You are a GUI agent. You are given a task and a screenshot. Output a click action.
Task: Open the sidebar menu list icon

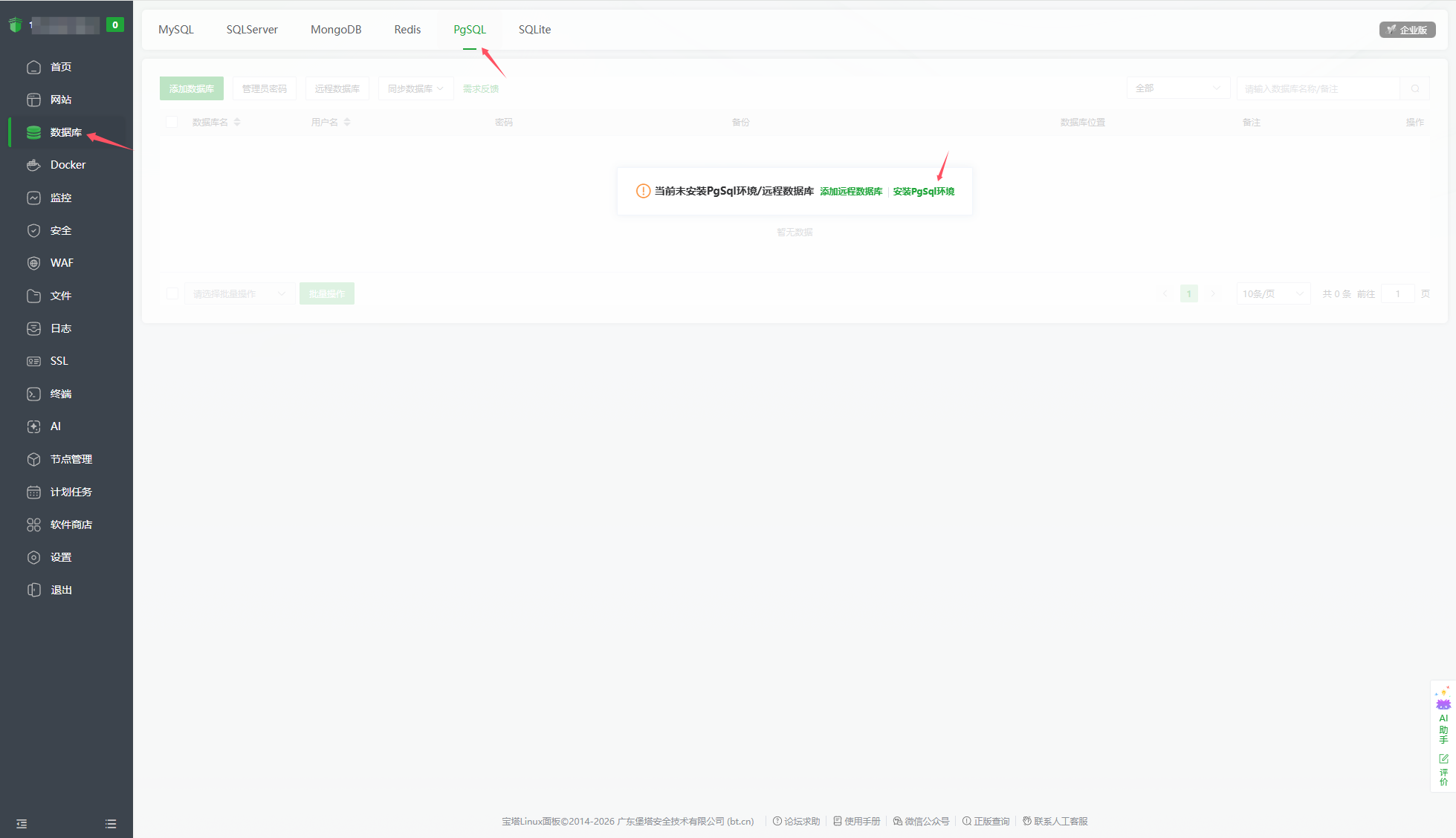pyautogui.click(x=111, y=824)
